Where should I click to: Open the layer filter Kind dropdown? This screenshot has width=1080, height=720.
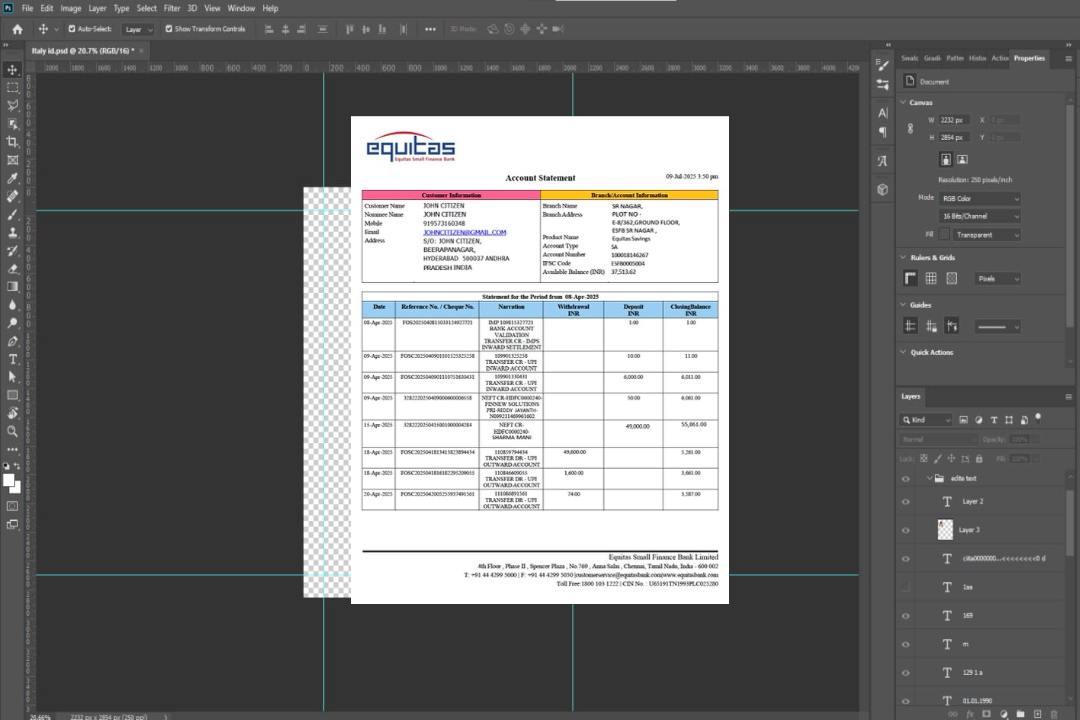coord(926,420)
